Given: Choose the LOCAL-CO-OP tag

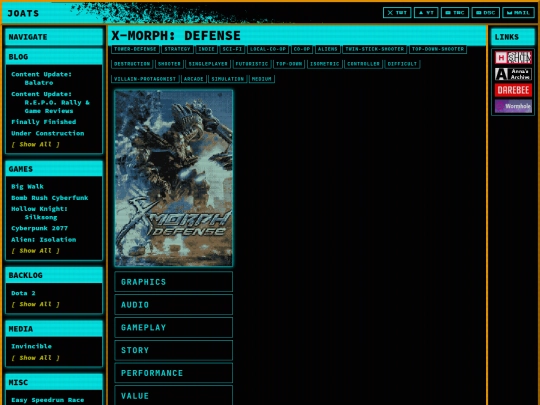Looking at the screenshot, I should (x=268, y=49).
